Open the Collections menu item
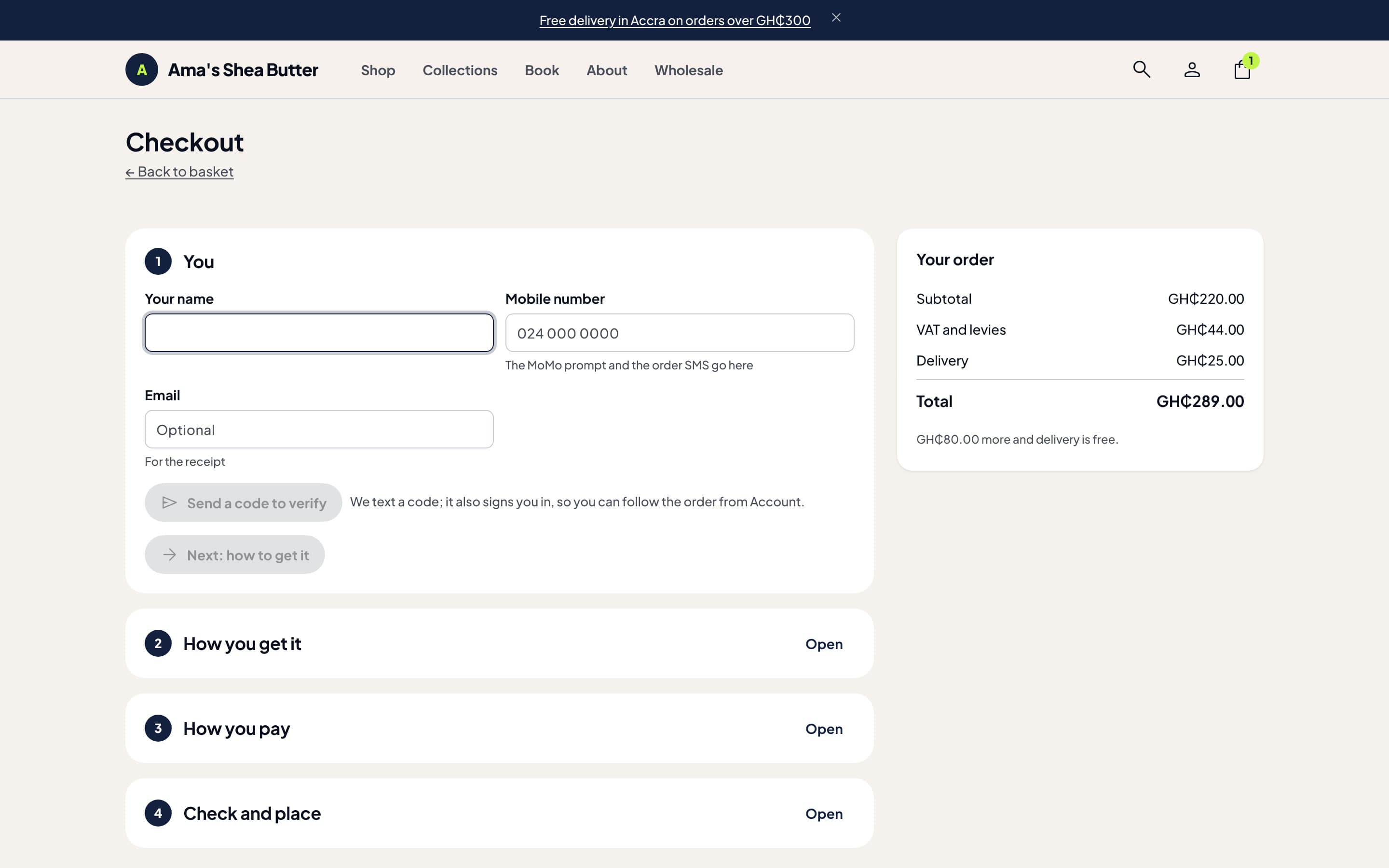The image size is (1389, 868). tap(460, 70)
